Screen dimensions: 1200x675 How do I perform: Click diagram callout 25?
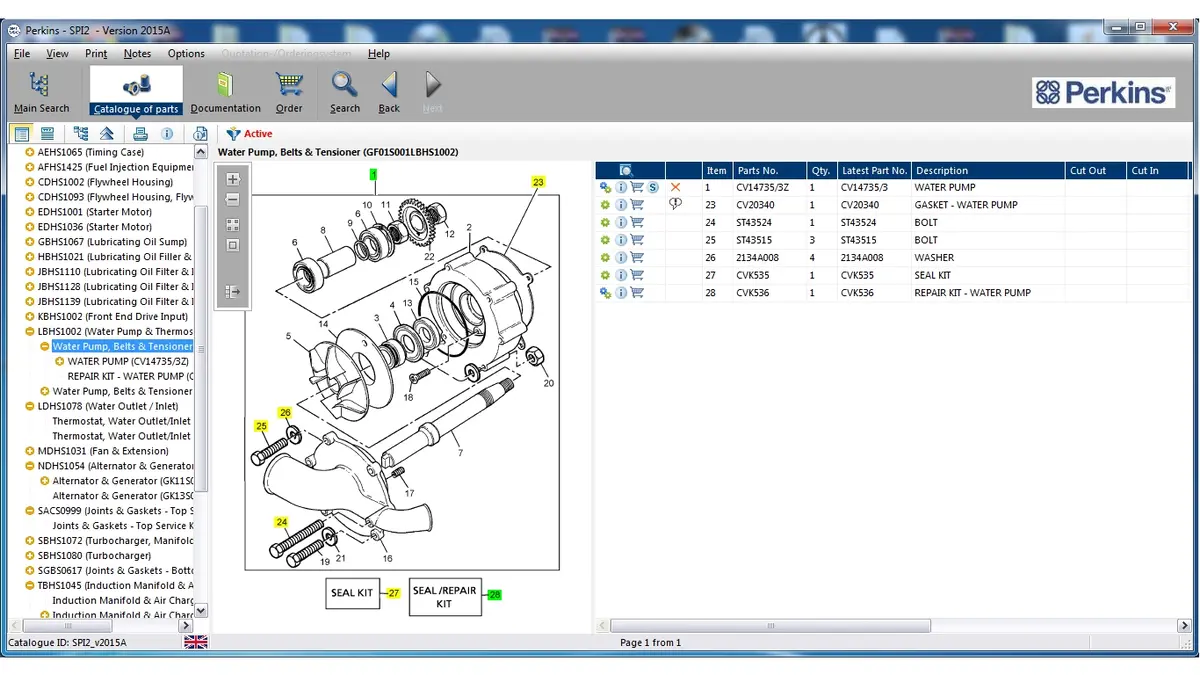[x=262, y=426]
